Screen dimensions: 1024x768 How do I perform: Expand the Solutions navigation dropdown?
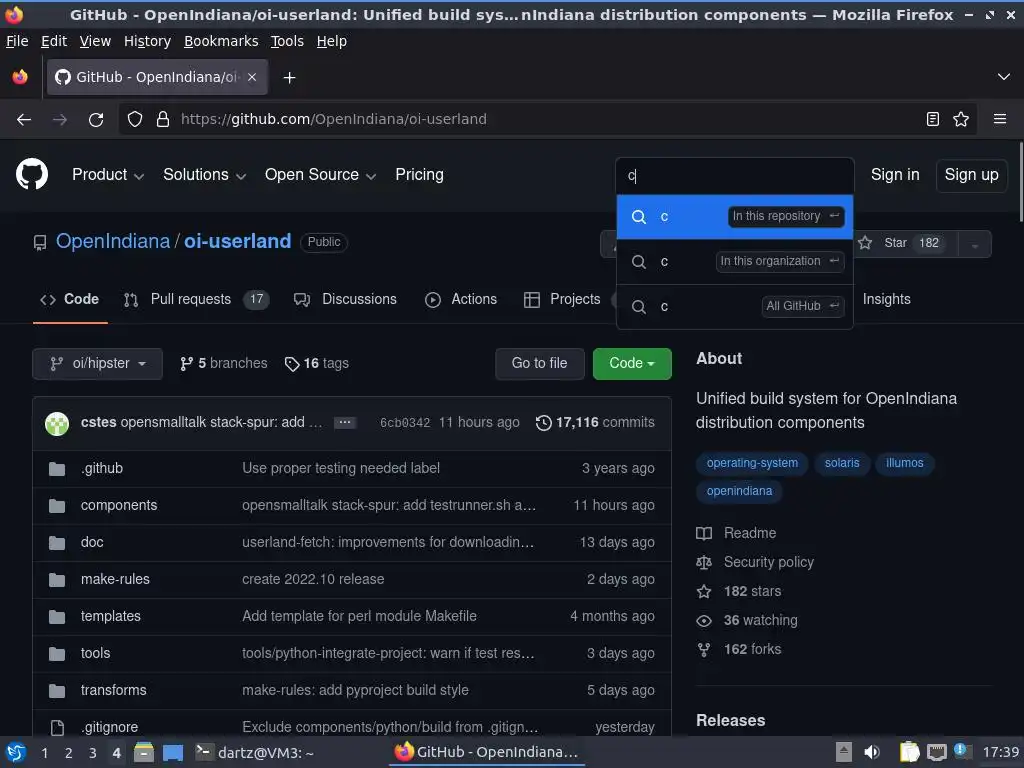(204, 174)
